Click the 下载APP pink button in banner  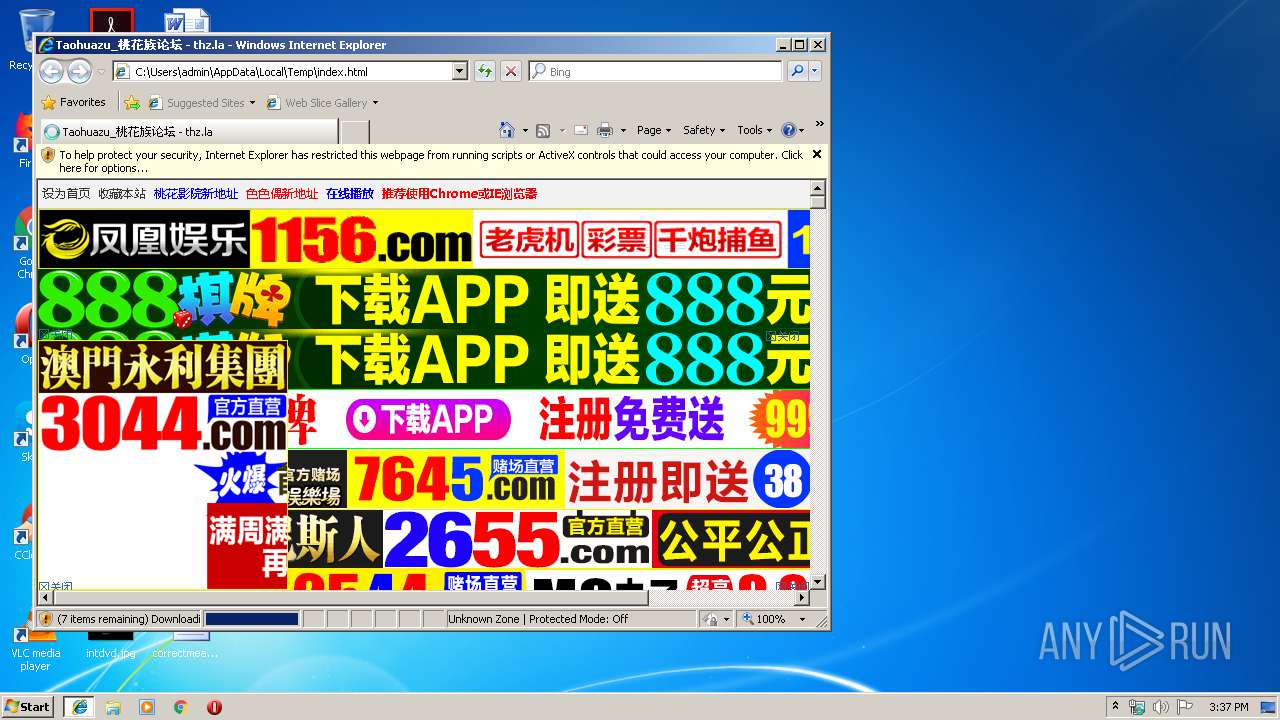click(x=428, y=420)
